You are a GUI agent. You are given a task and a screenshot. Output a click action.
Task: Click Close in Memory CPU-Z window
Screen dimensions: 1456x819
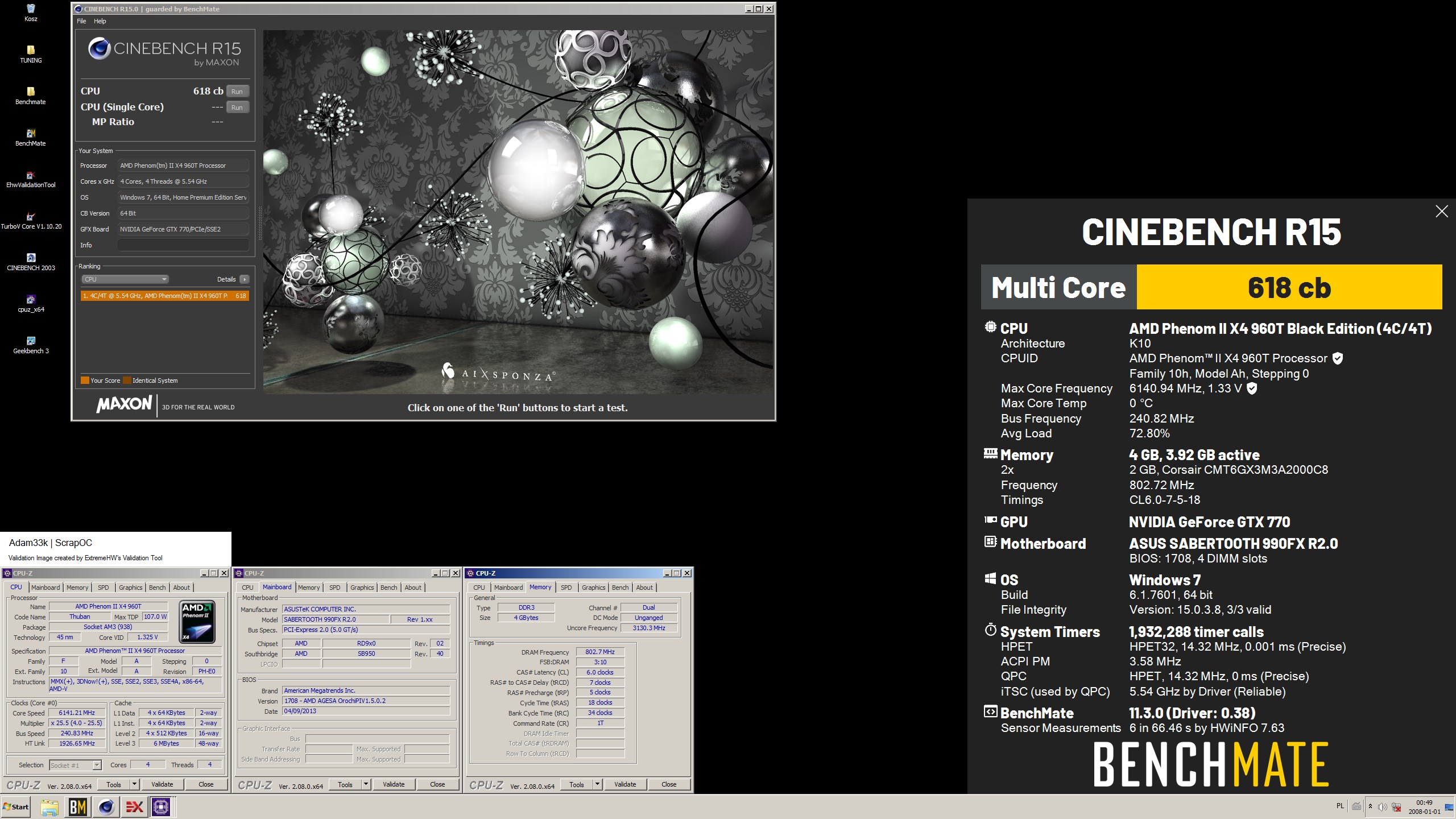point(669,784)
